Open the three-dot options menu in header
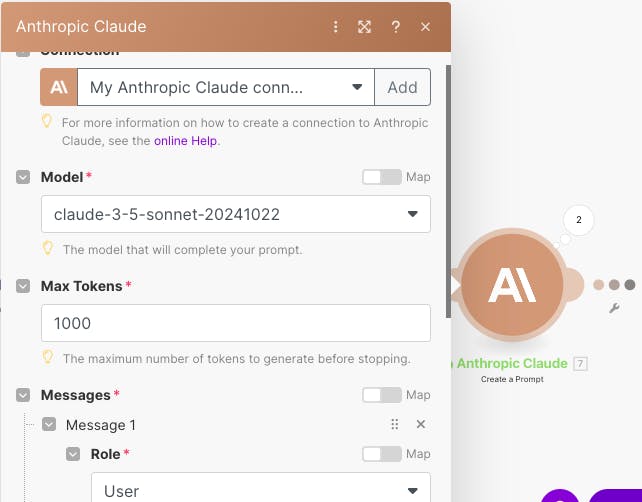Image resolution: width=642 pixels, height=502 pixels. click(x=335, y=27)
